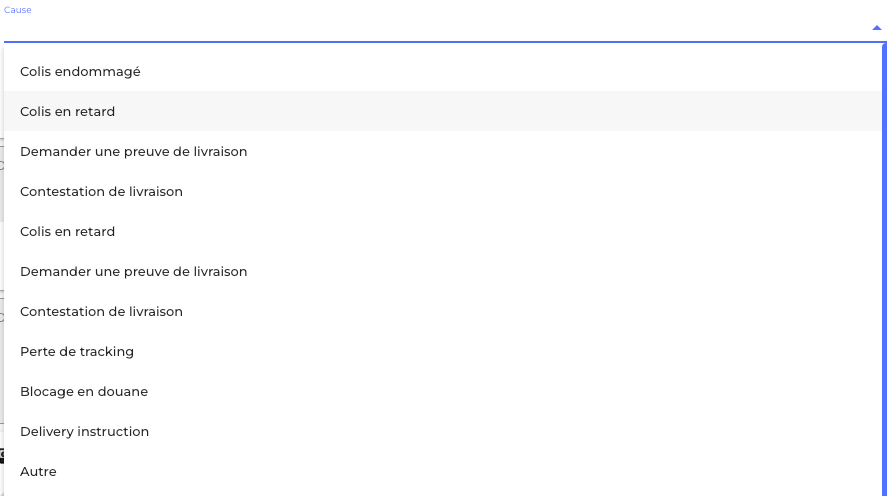
Task: Set the cause to tracking loss (Perte de tracking)
Action: click(77, 352)
